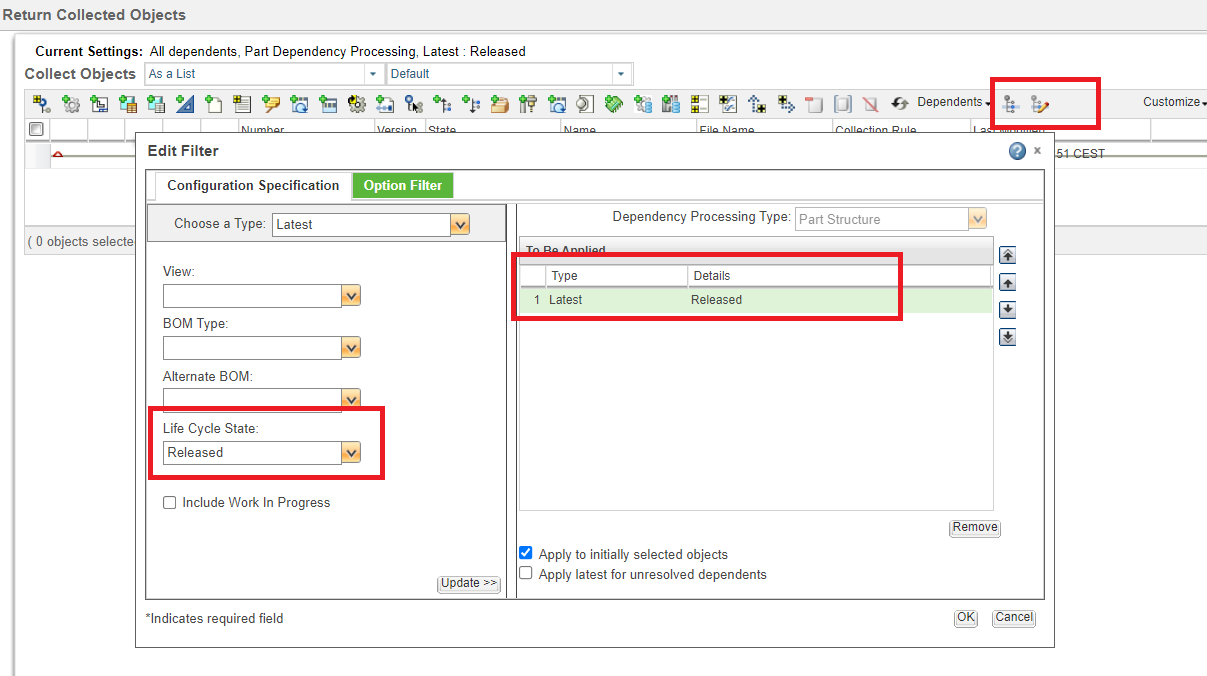Open the Choose a Type dropdown
The height and width of the screenshot is (676, 1207).
(459, 224)
